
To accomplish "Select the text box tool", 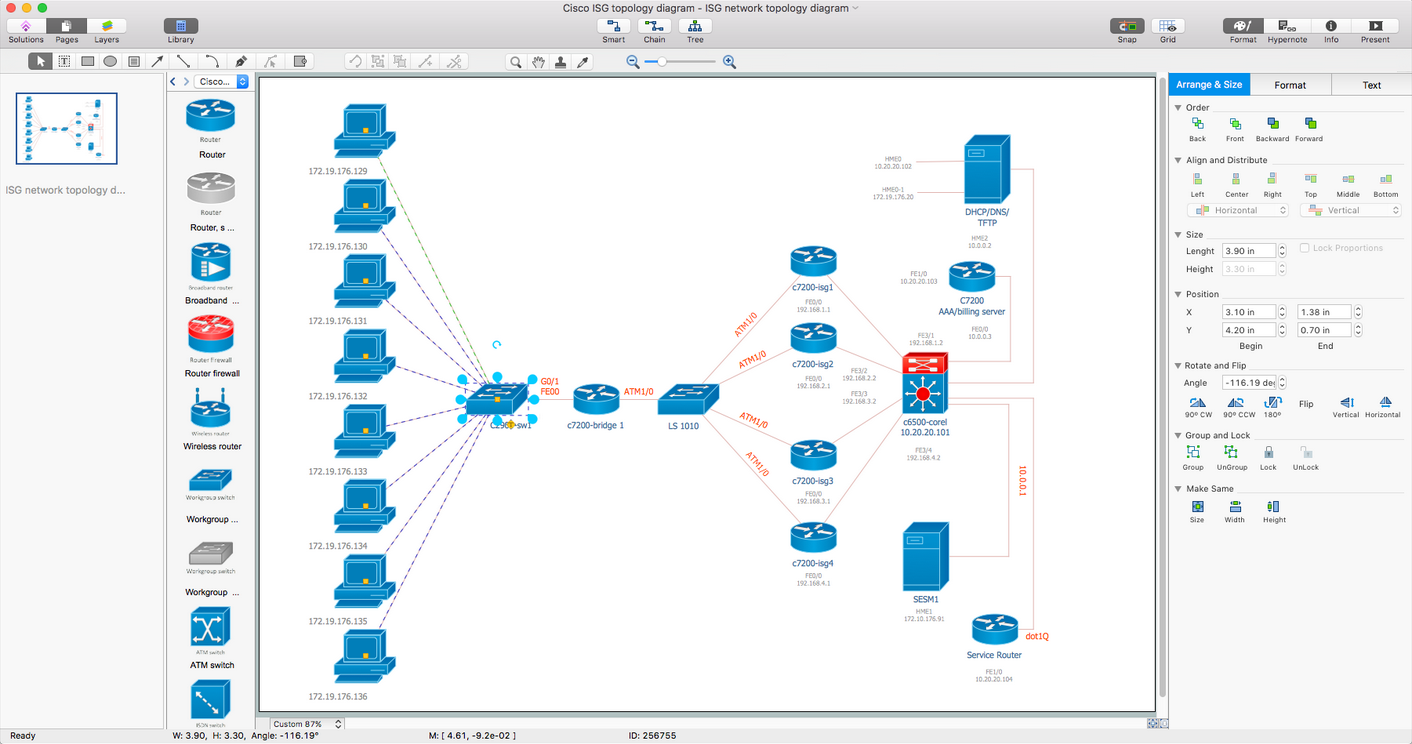I will click(64, 61).
